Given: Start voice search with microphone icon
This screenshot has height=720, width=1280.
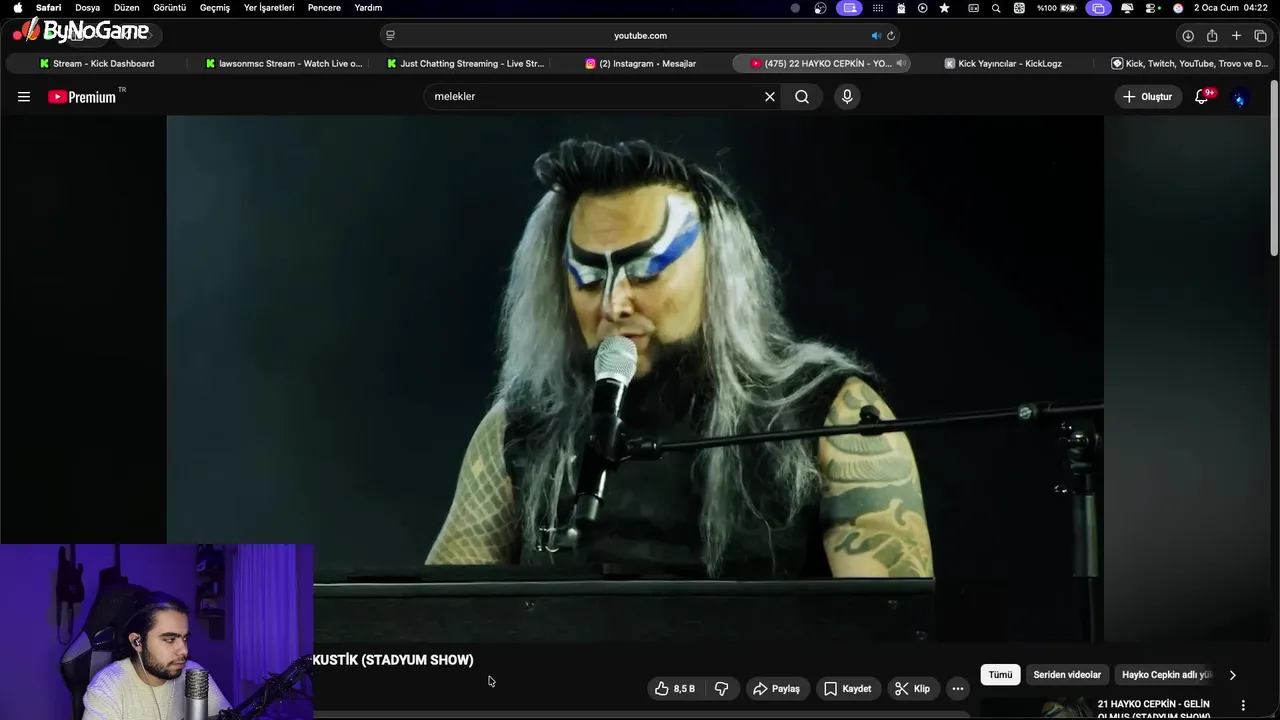Looking at the screenshot, I should 847,97.
